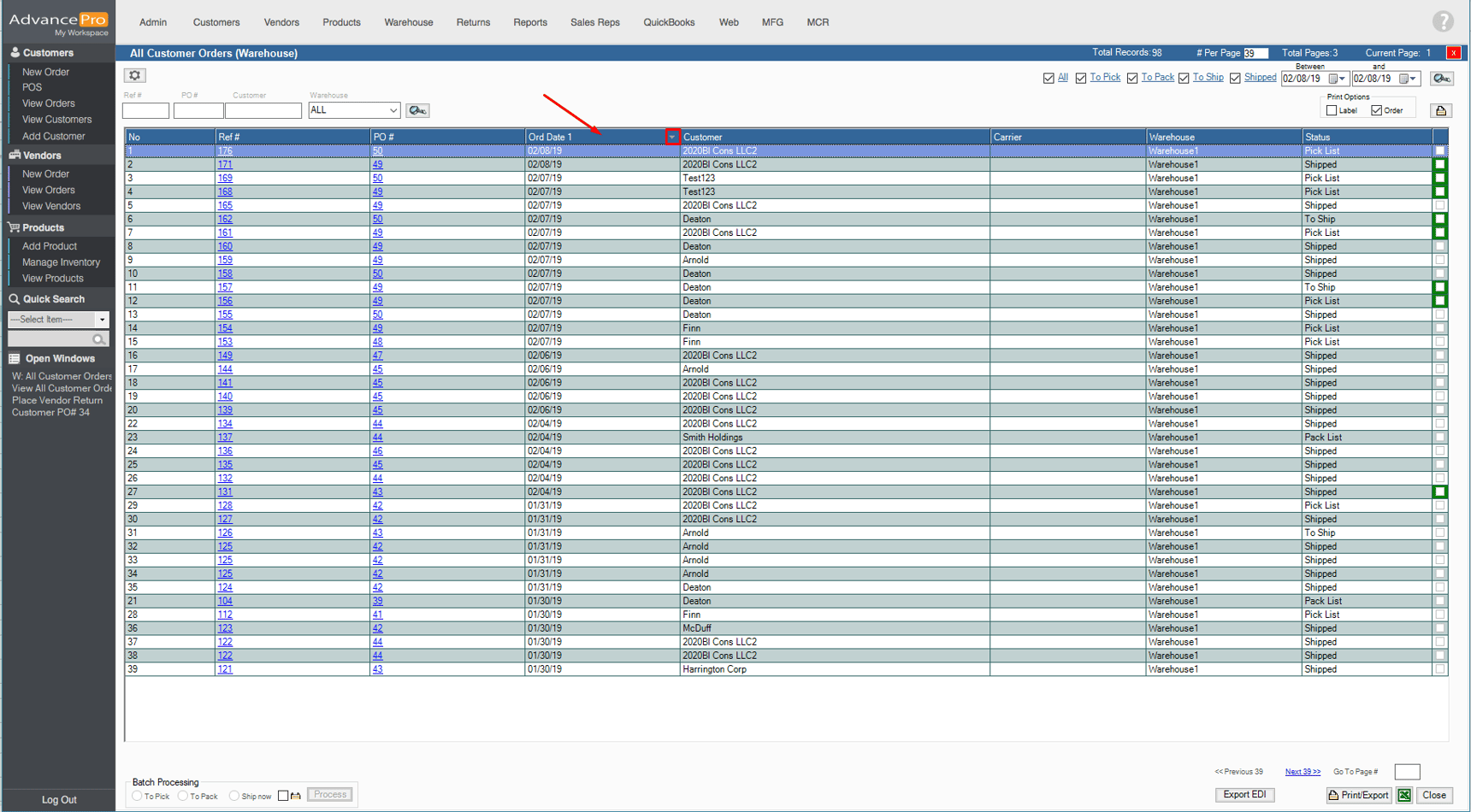The image size is (1471, 812).
Task: Go to Next 39 records link
Action: coord(1302,772)
